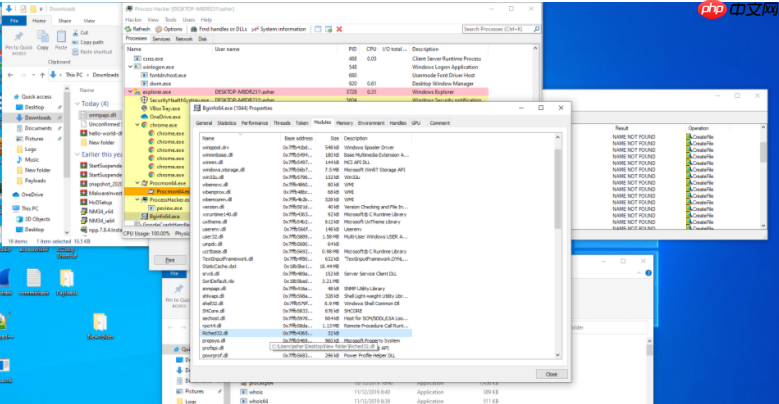Click Find handles or DLLs

coord(218,29)
